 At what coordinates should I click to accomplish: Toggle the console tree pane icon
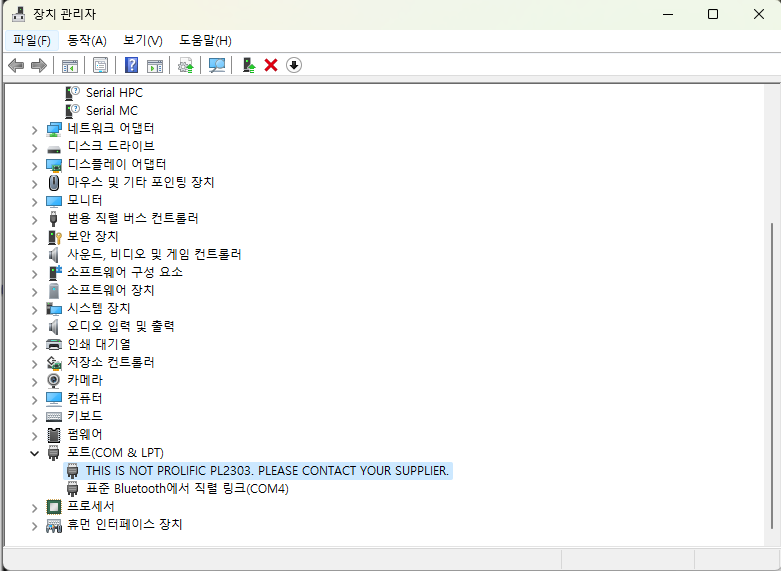(70, 65)
